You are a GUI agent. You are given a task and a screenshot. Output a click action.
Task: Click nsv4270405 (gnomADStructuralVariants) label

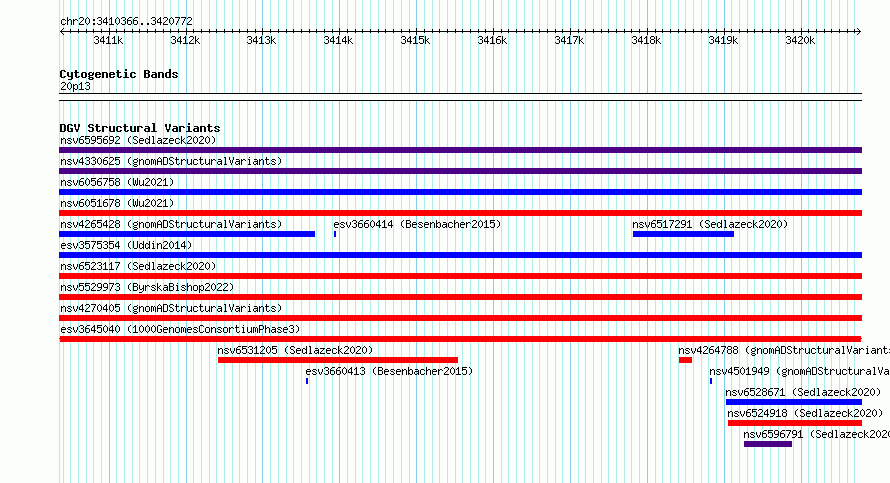(171, 308)
